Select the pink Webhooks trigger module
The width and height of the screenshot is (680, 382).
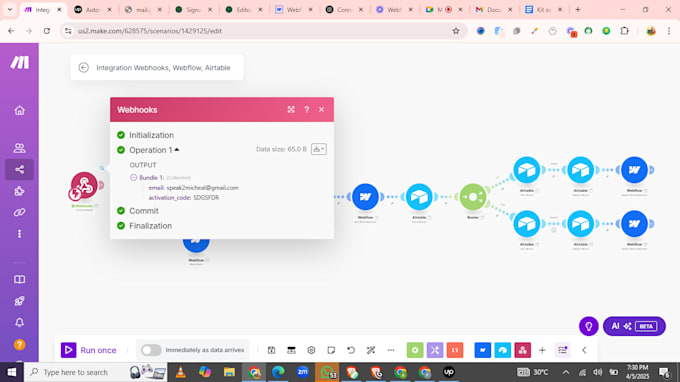[x=85, y=185]
